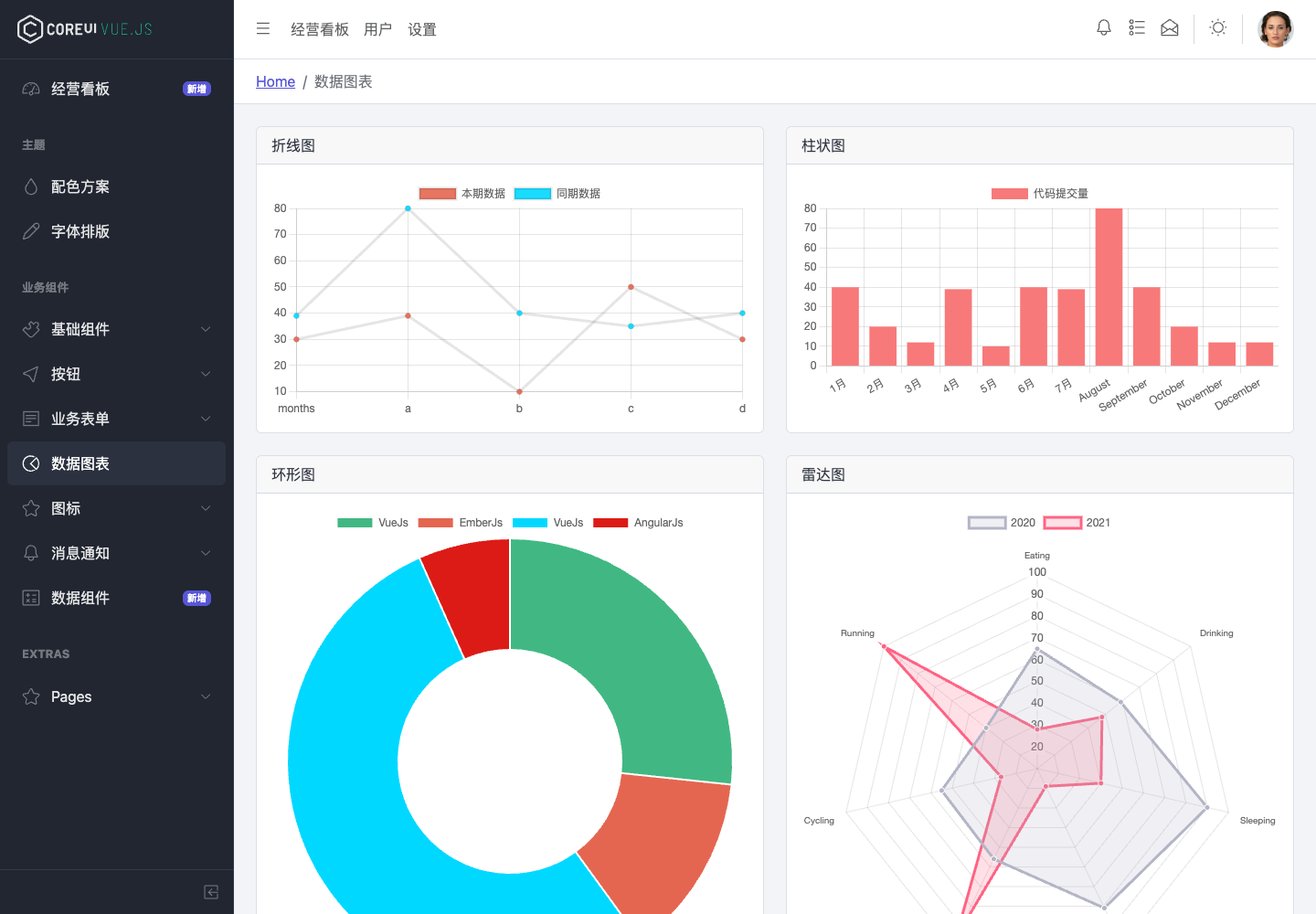The image size is (1316, 914).
Task: Click the Running label on radar chart
Action: pyautogui.click(x=857, y=632)
